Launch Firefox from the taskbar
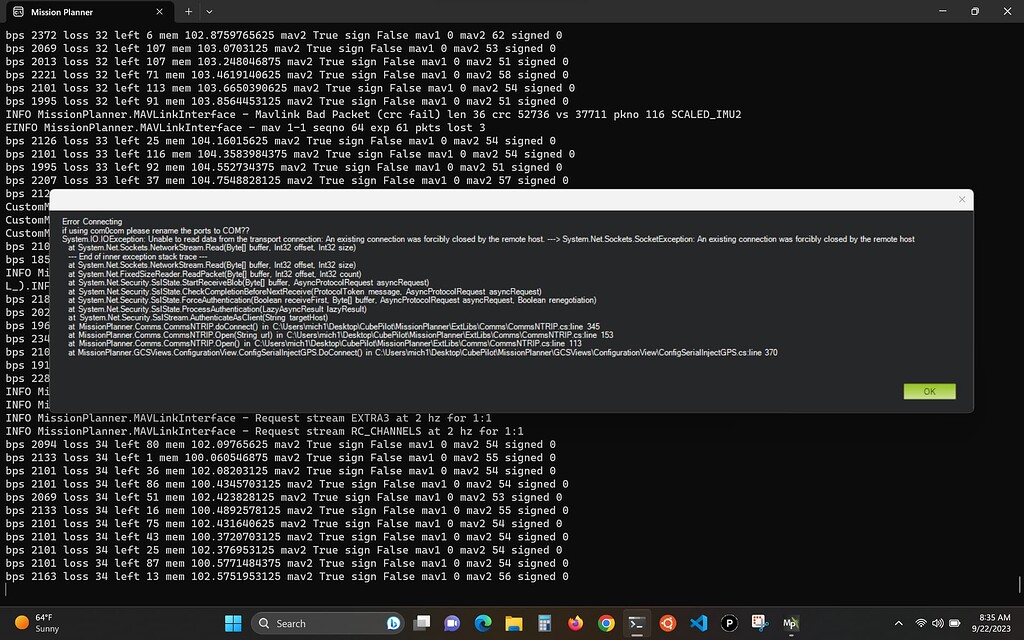 click(x=575, y=622)
